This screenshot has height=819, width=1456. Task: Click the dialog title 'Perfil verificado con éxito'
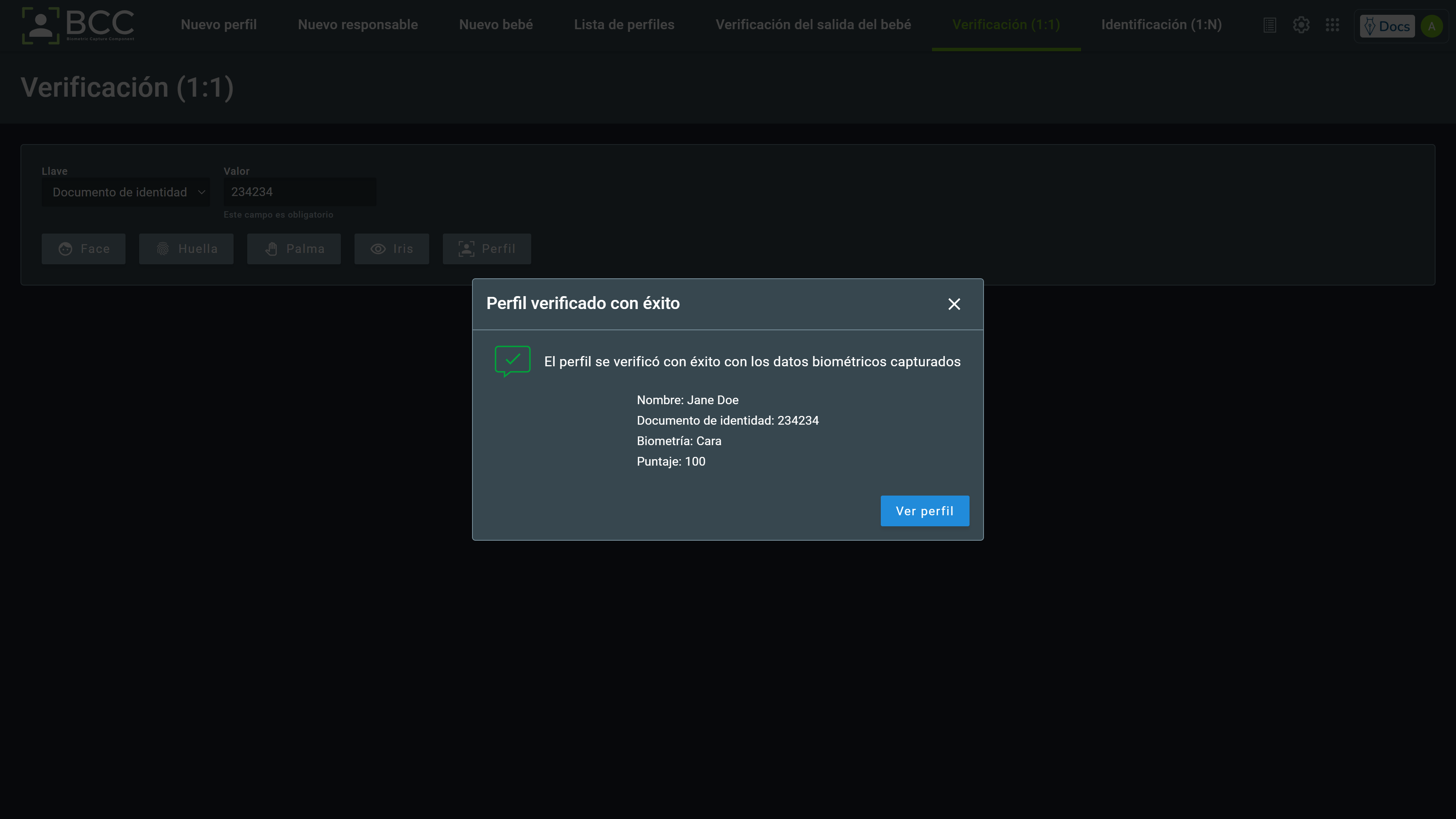point(583,303)
